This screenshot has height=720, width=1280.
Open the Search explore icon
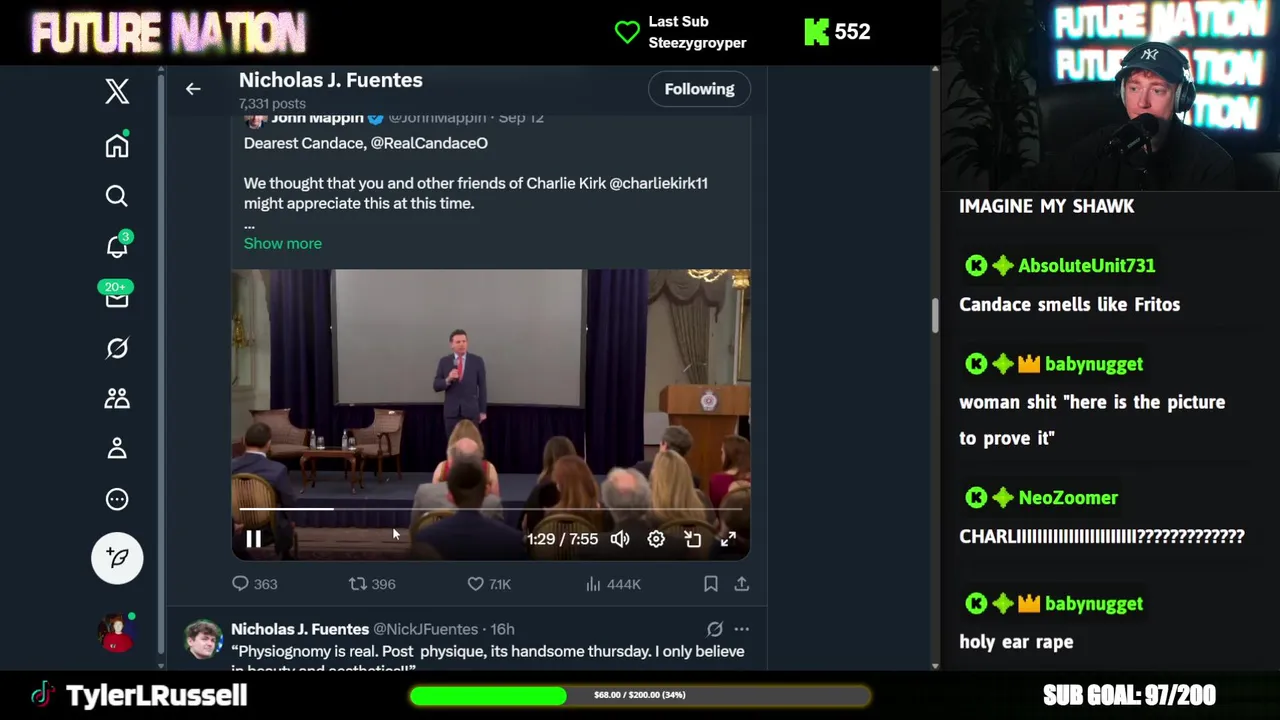[117, 196]
